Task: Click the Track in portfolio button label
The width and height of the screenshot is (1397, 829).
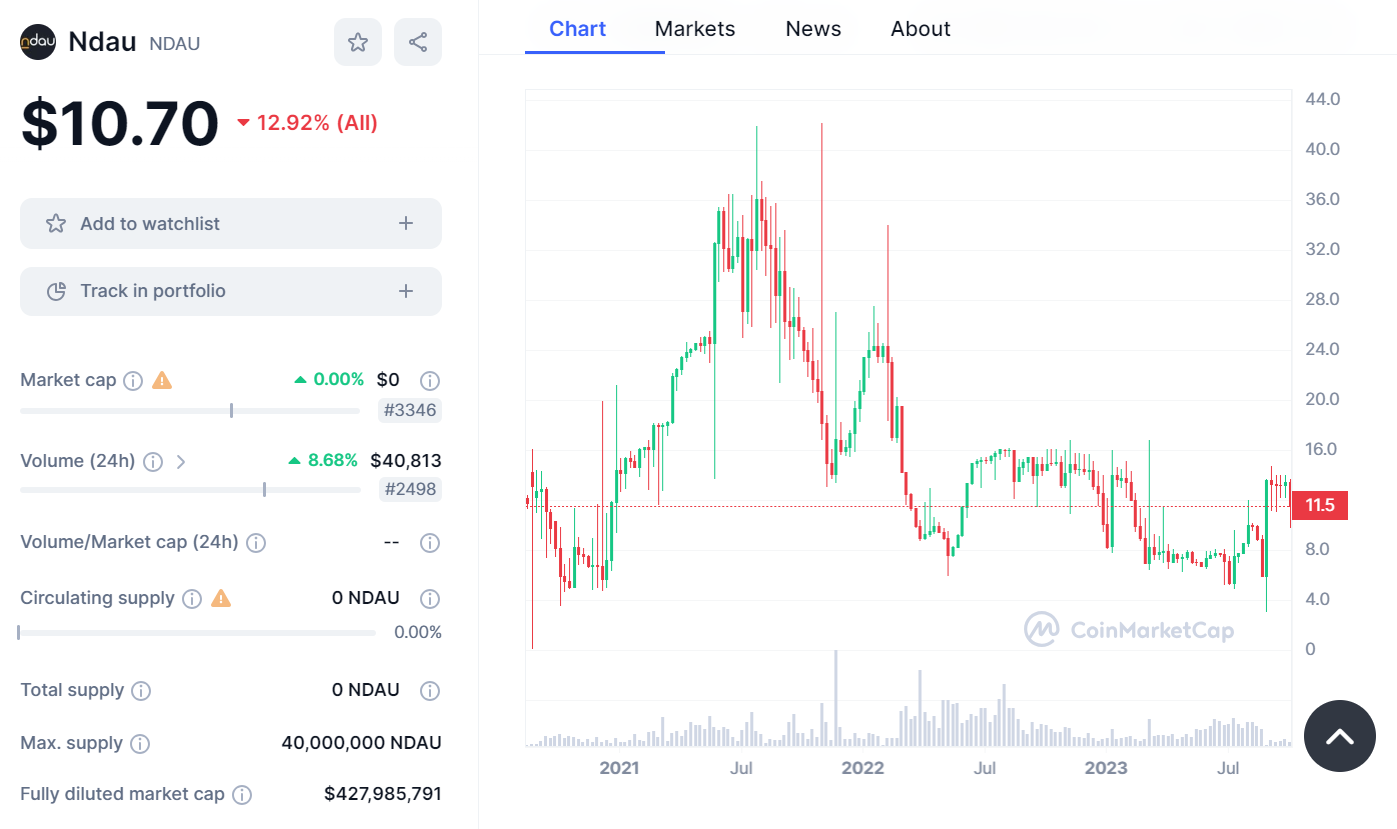Action: pos(153,291)
